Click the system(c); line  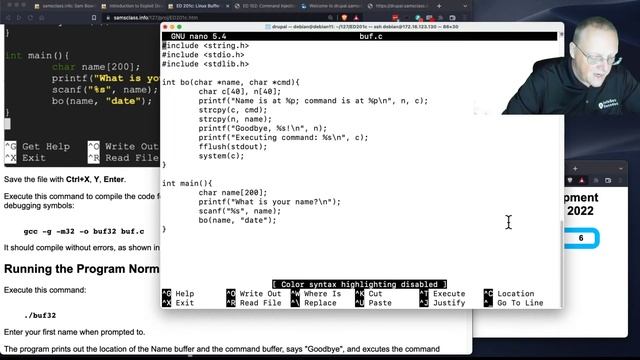221,156
